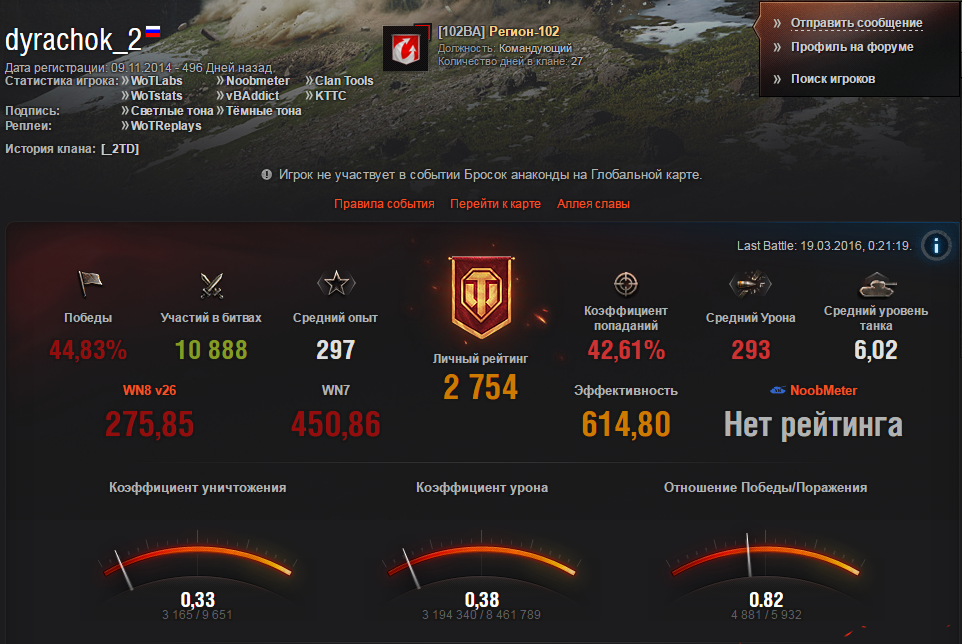962x644 pixels.
Task: Click the blue info icon
Action: coord(936,246)
